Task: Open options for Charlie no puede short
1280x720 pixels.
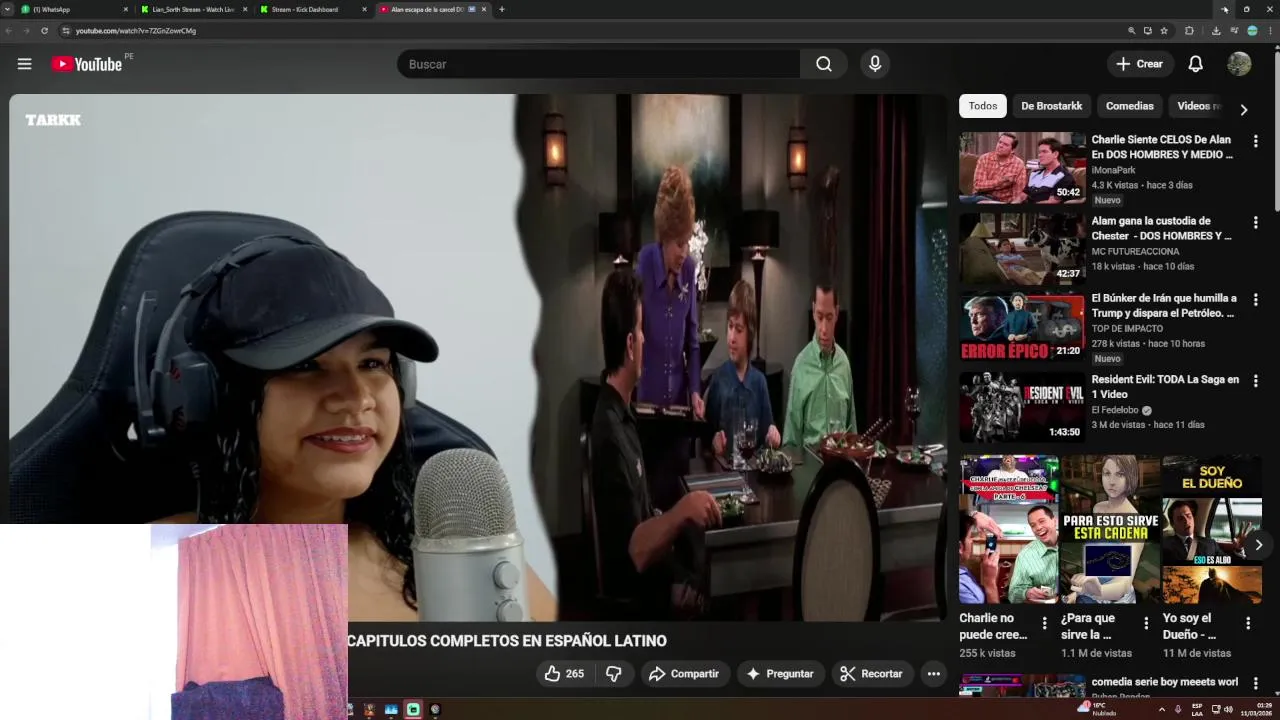Action: click(1045, 623)
